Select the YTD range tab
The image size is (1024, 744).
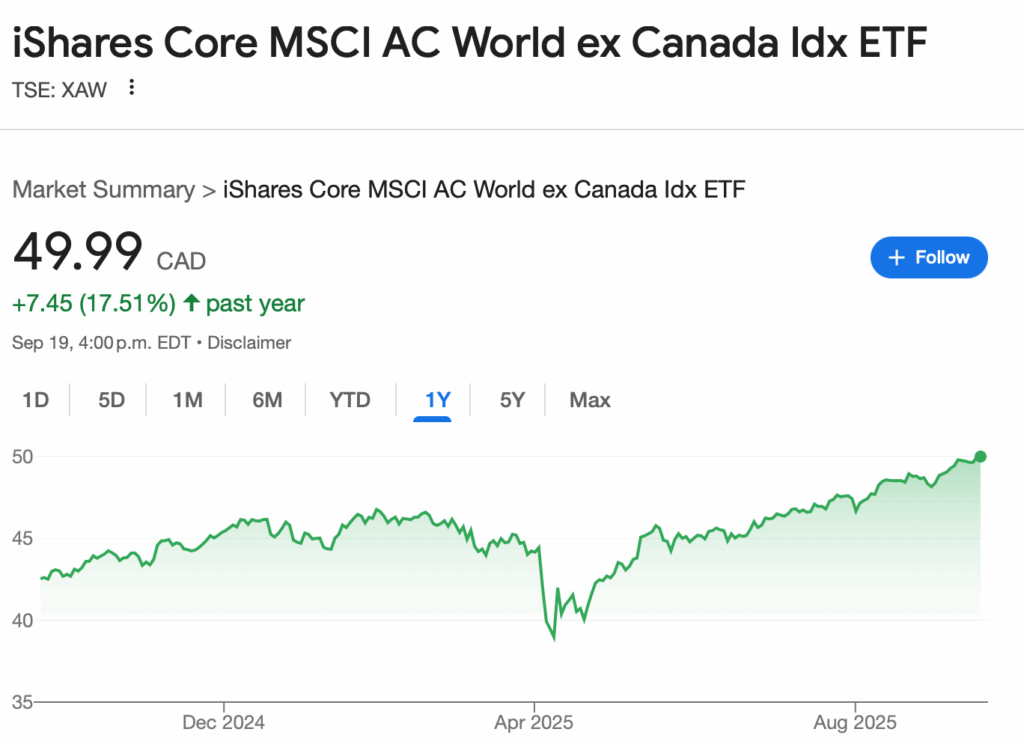pos(350,401)
